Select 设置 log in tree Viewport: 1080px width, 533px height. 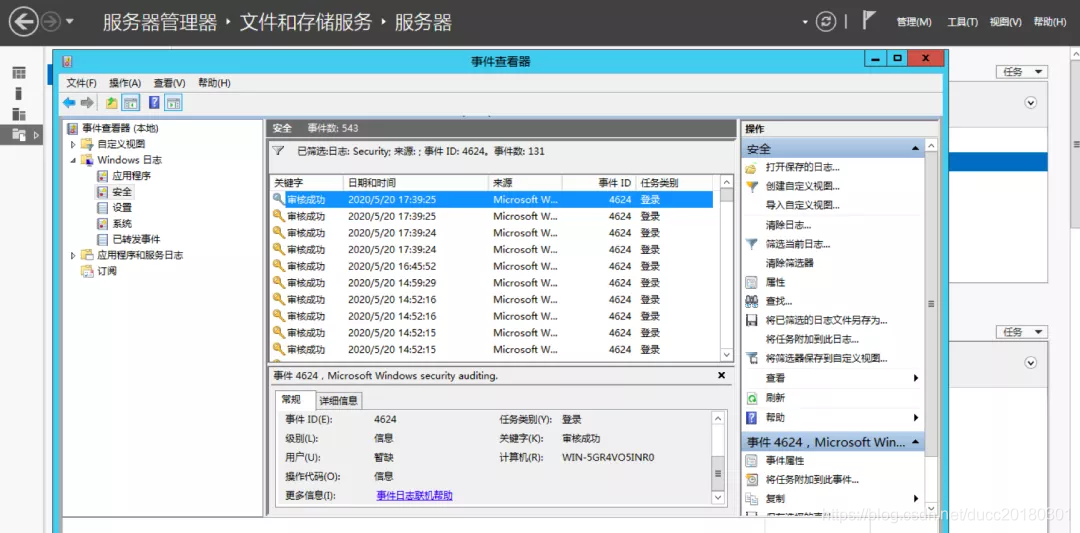click(122, 207)
